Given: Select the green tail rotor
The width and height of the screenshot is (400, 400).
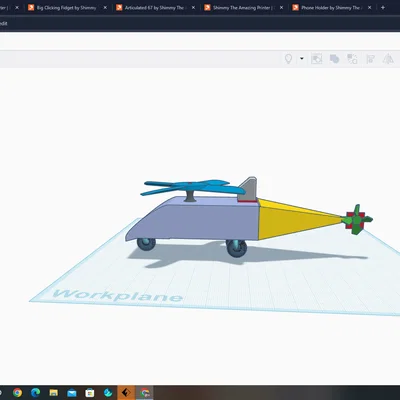Looking at the screenshot, I should pyautogui.click(x=358, y=220).
